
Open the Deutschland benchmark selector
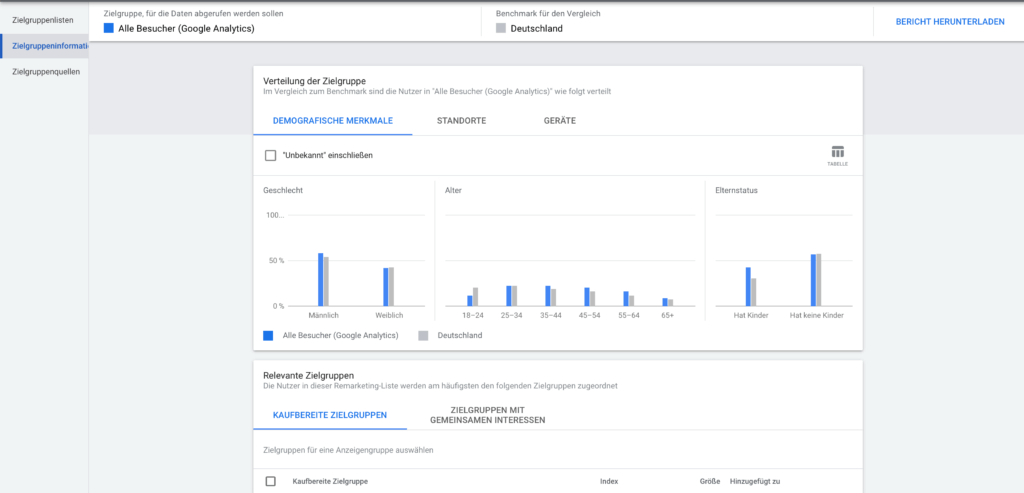click(x=535, y=29)
